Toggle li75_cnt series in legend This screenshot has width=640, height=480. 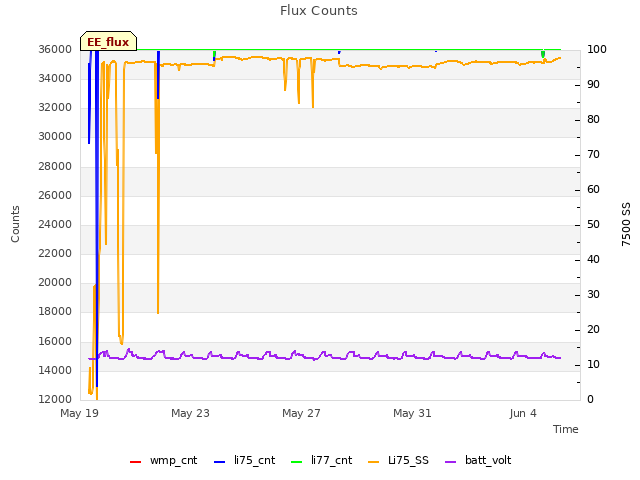click(244, 460)
